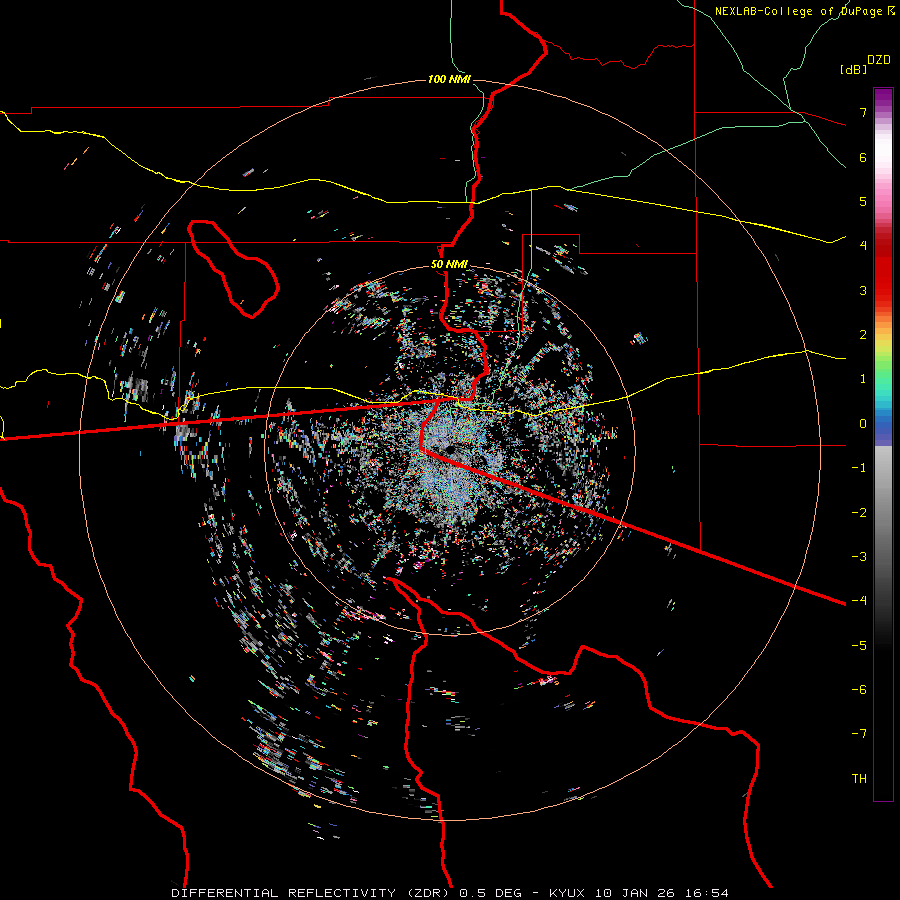Pick the red 3 dB band on color bar
Screen dimensions: 900x900
883,290
